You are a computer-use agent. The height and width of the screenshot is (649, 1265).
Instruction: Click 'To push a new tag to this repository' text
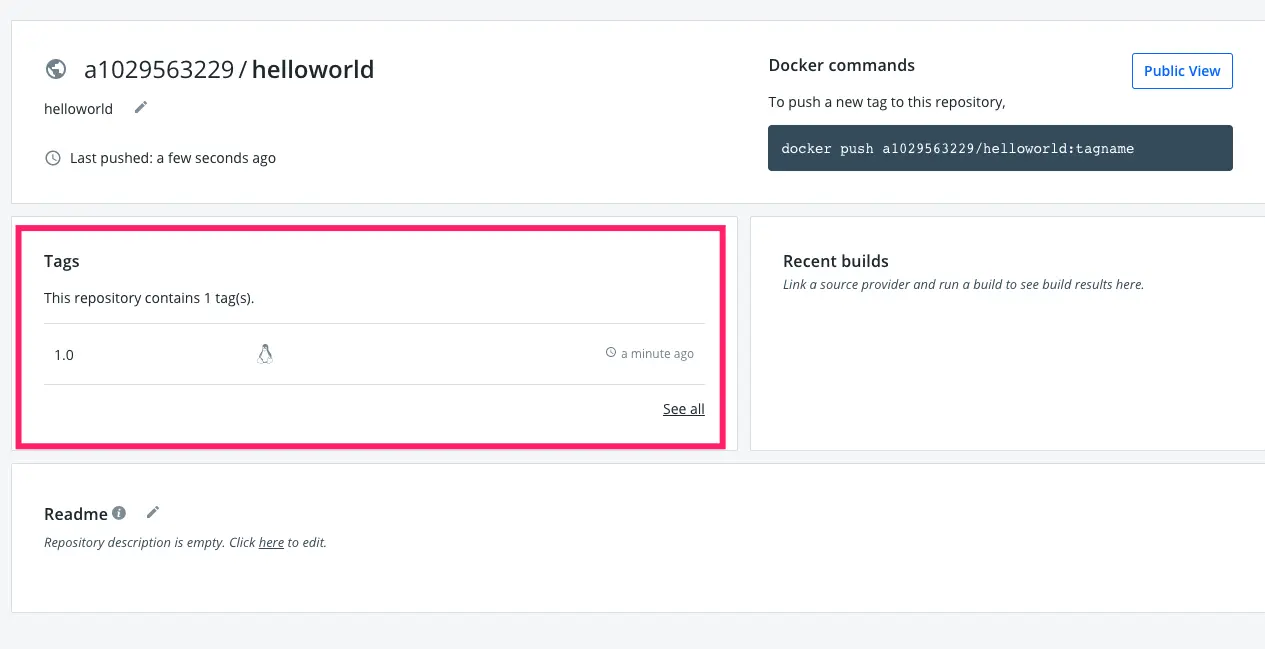point(887,102)
